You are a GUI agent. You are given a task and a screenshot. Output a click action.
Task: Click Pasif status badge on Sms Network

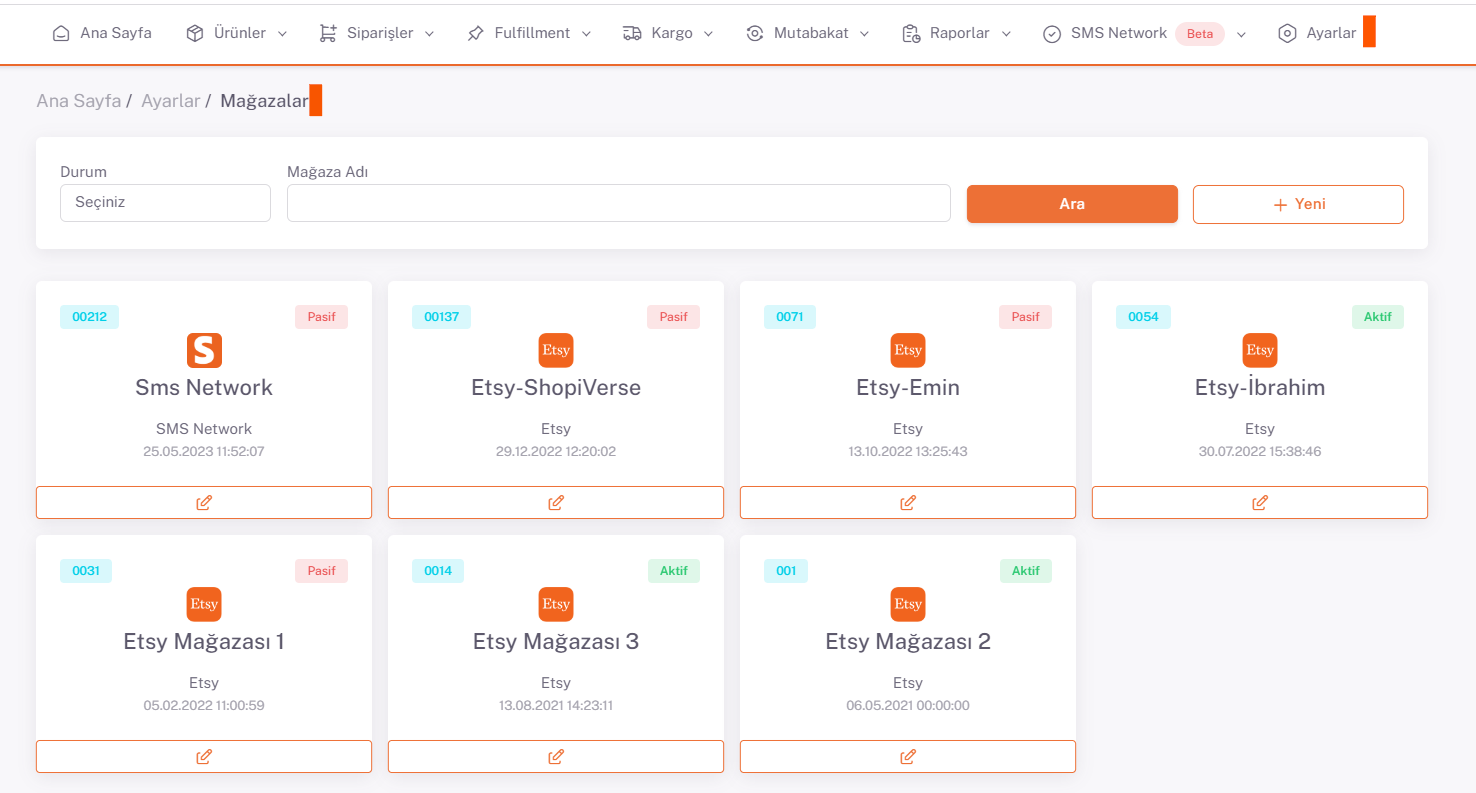(x=321, y=317)
